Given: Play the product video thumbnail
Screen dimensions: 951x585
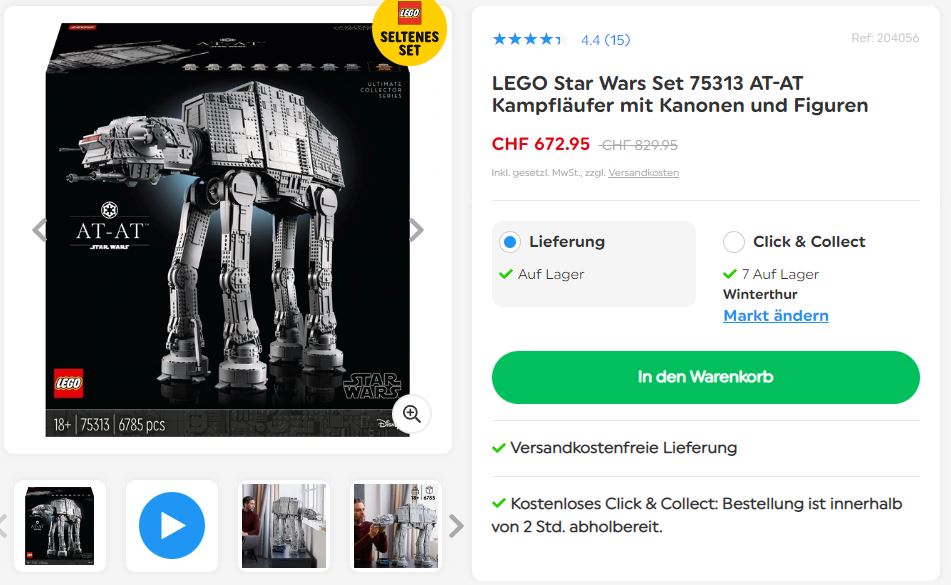Looking at the screenshot, I should 172,526.
